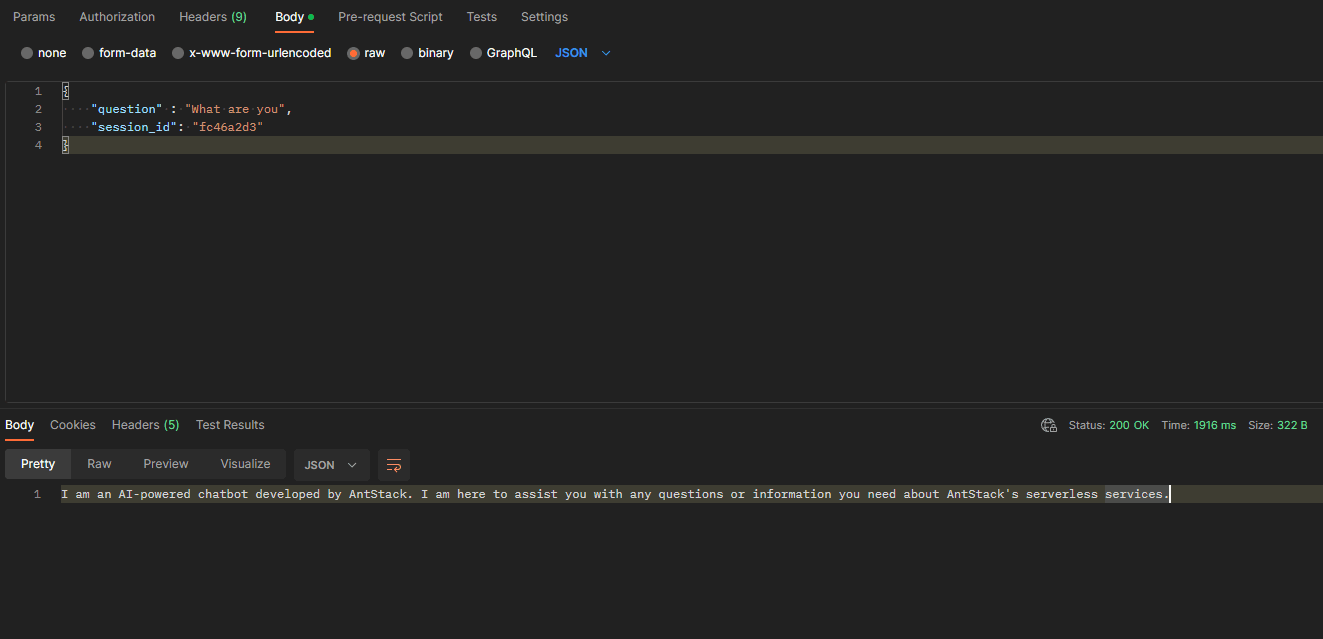
Task: Switch to the Tests tab
Action: 482,17
